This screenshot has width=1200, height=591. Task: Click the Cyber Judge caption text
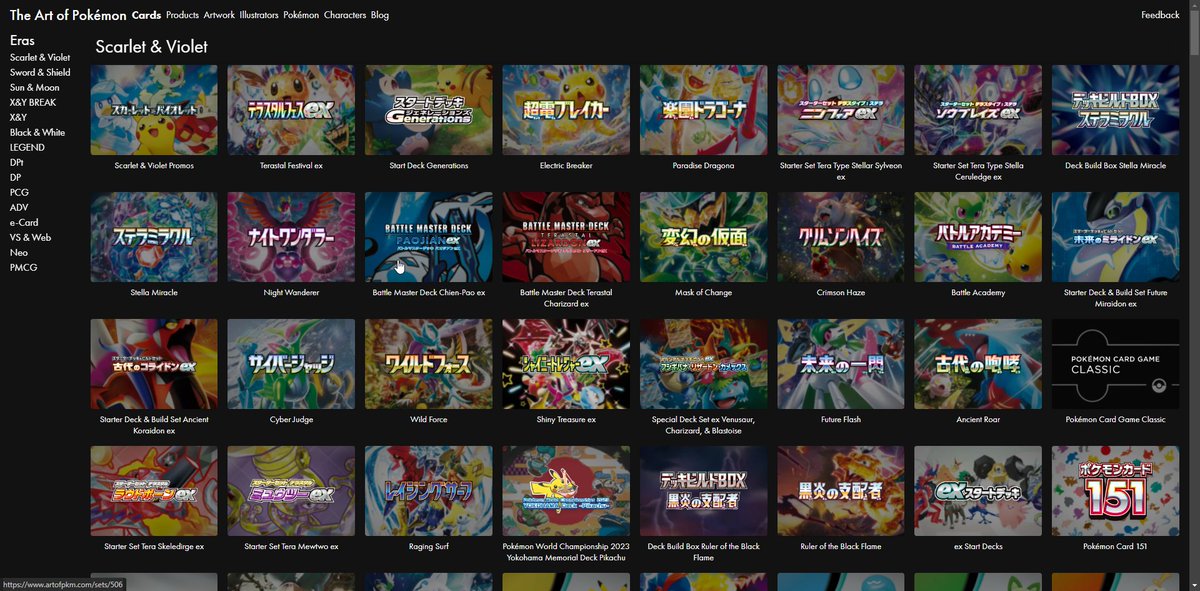pyautogui.click(x=291, y=420)
